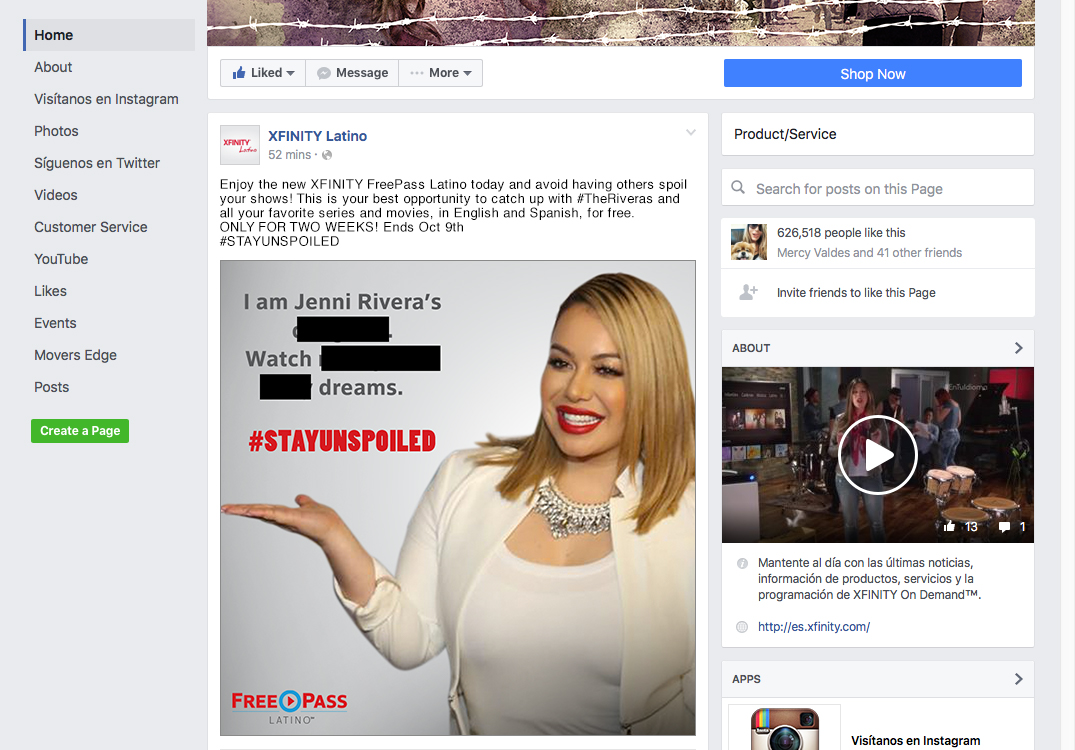Click the public globe privacy icon
Image resolution: width=1075 pixels, height=750 pixels.
327,155
